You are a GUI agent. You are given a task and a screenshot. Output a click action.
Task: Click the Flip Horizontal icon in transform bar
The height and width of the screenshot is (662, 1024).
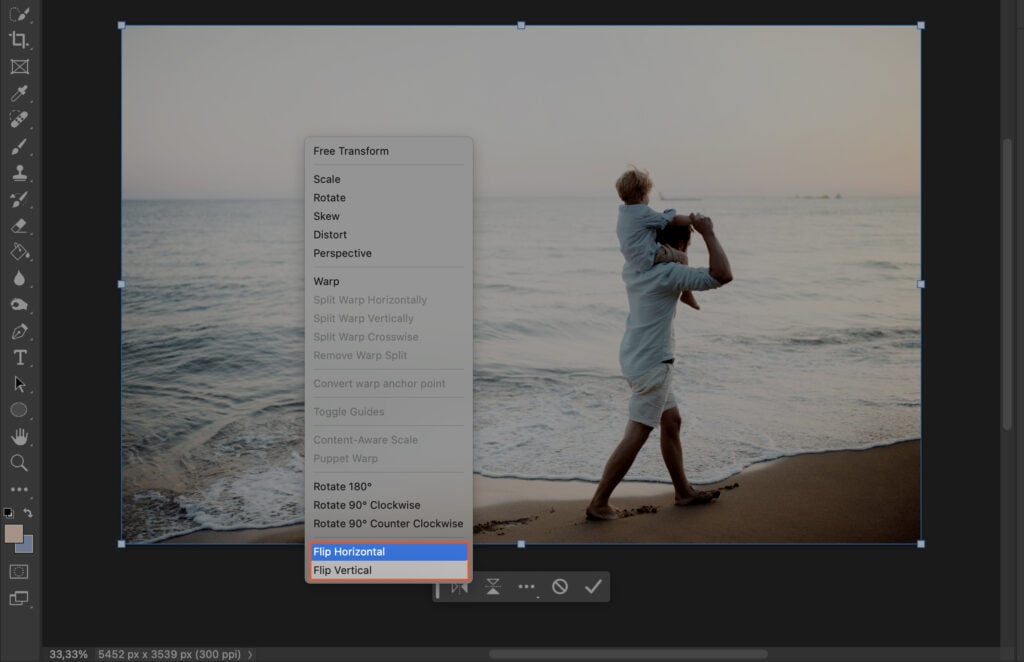460,588
